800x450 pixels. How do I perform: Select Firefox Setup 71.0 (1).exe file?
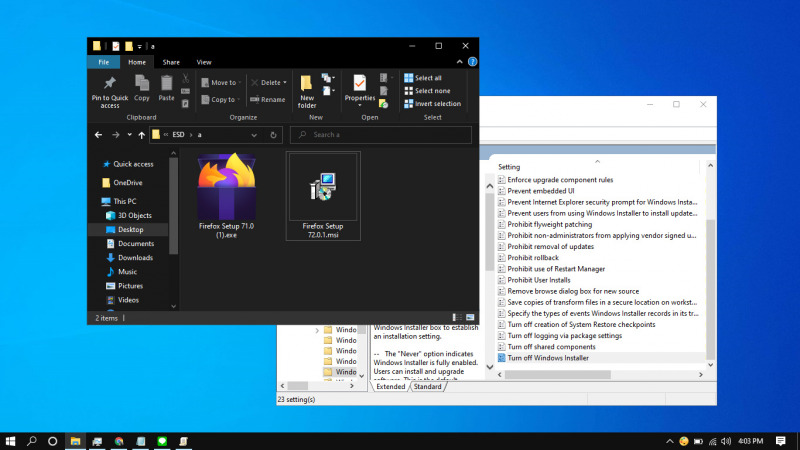[227, 195]
